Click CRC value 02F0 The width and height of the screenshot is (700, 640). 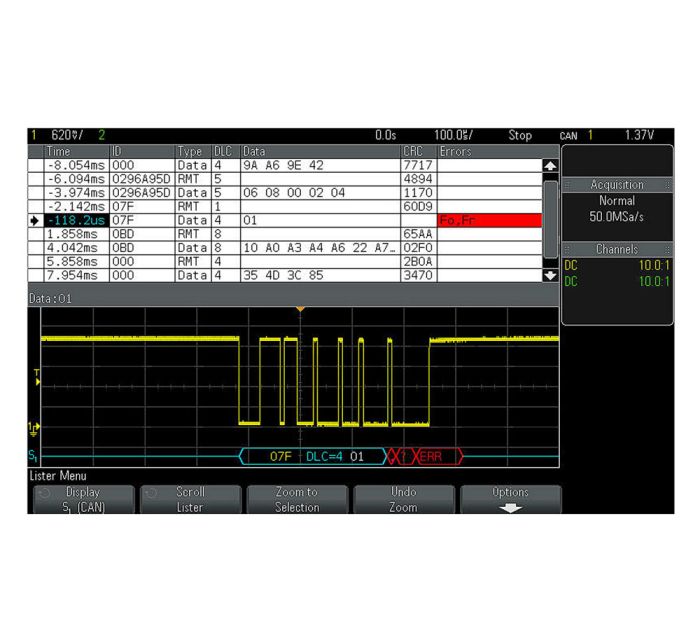419,248
